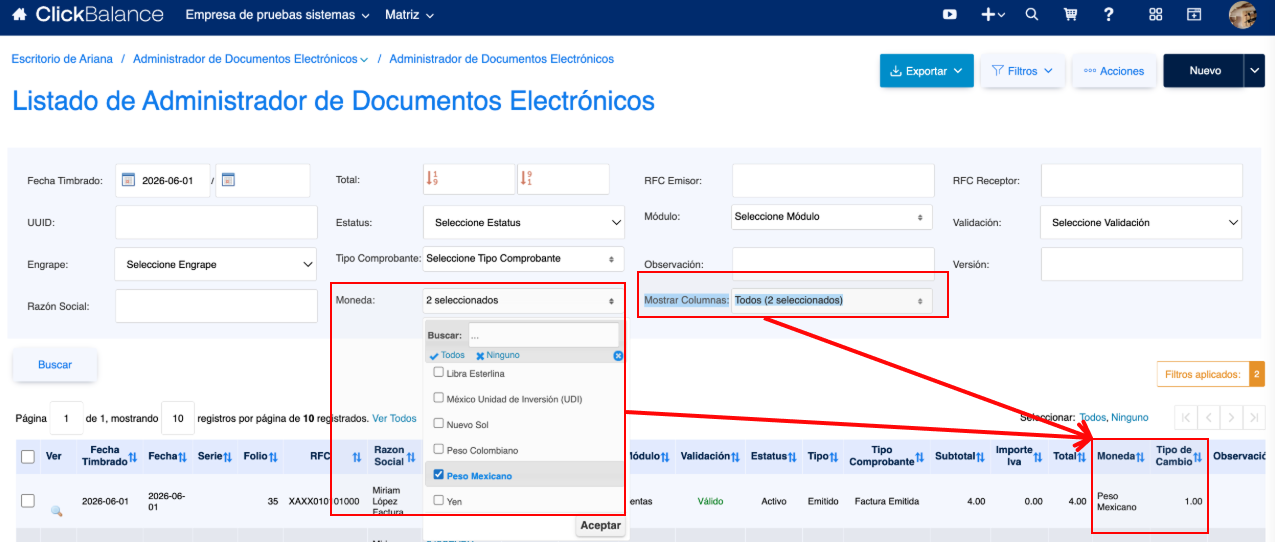Open Empresa de pruebas sistemas menu

tap(277, 16)
